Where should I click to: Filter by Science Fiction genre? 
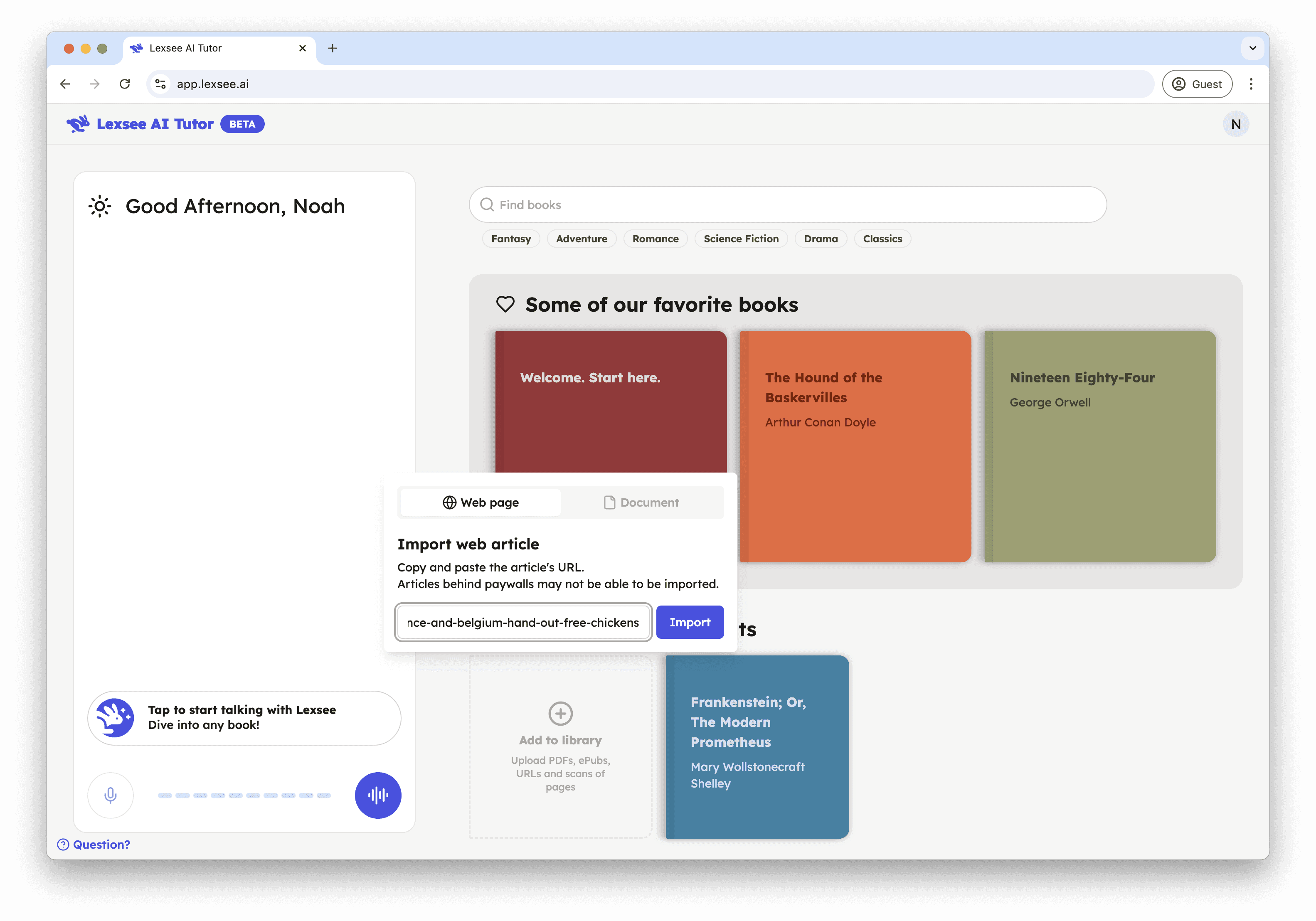741,239
